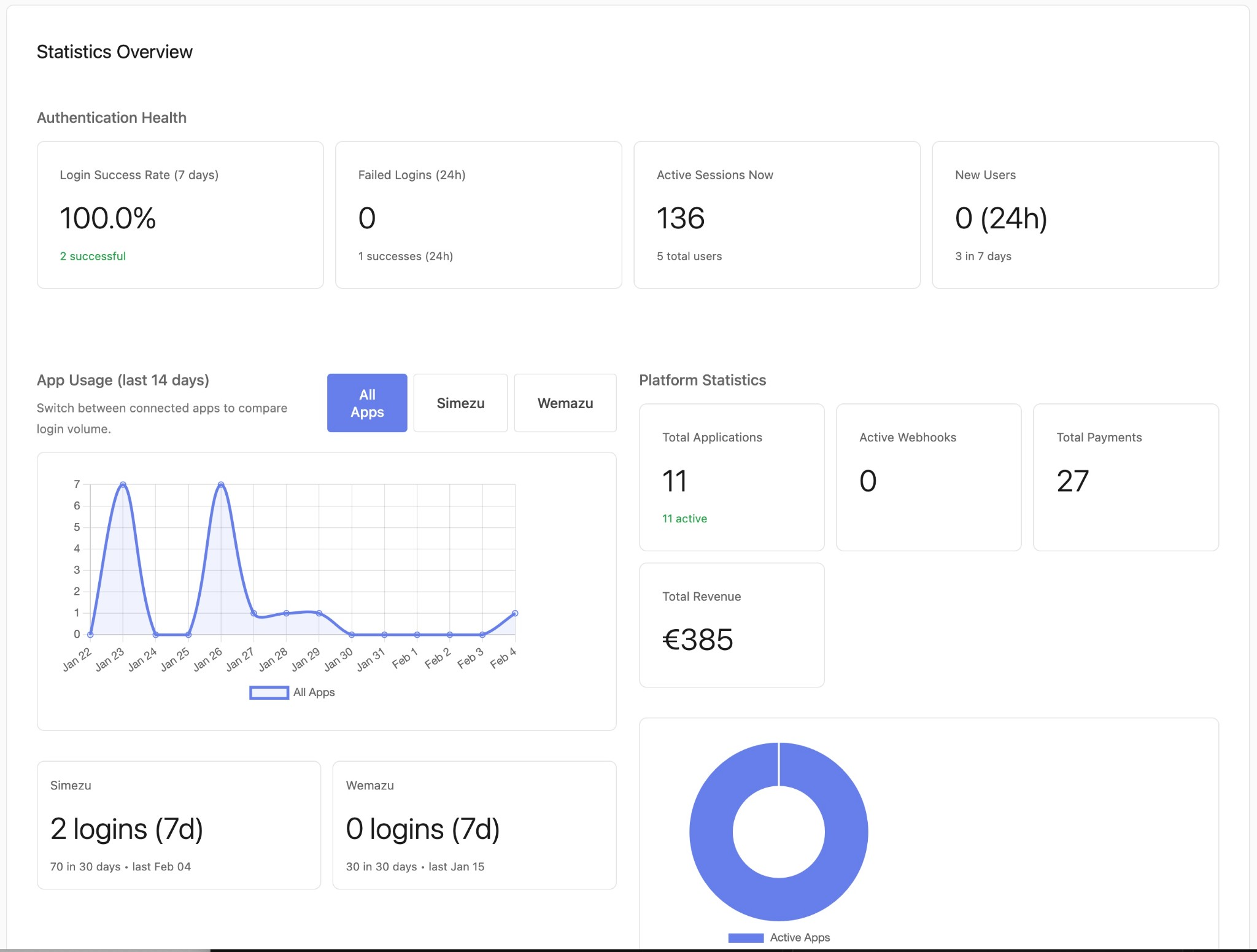This screenshot has width=1257, height=952.
Task: Open the Active Sessions Now card
Action: (776, 215)
